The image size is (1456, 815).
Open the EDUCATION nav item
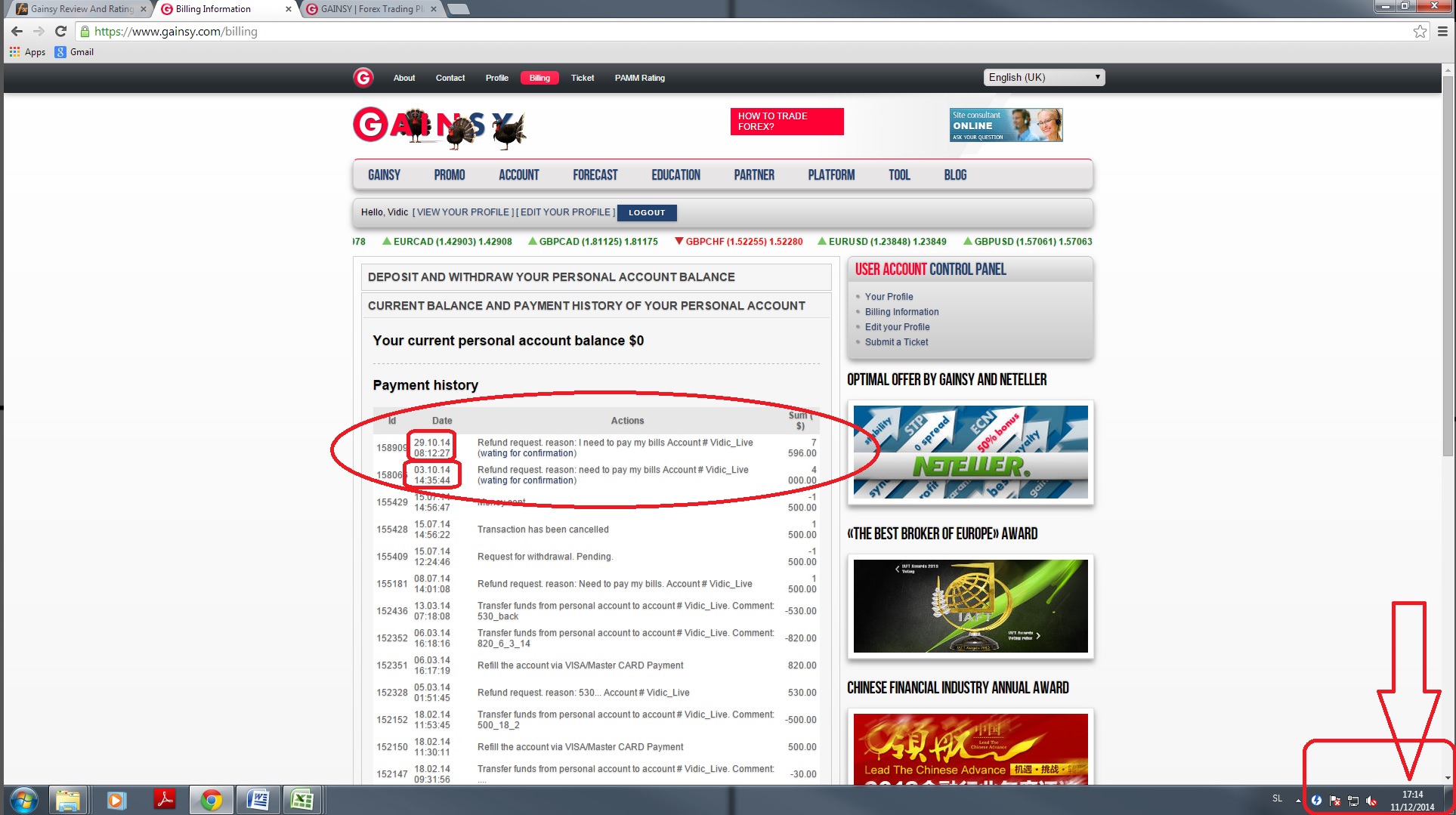pyautogui.click(x=676, y=175)
